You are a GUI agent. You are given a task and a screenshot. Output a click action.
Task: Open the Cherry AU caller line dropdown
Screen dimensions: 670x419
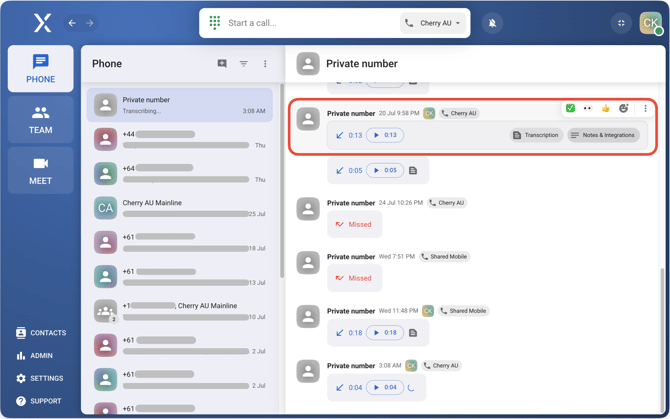point(434,23)
